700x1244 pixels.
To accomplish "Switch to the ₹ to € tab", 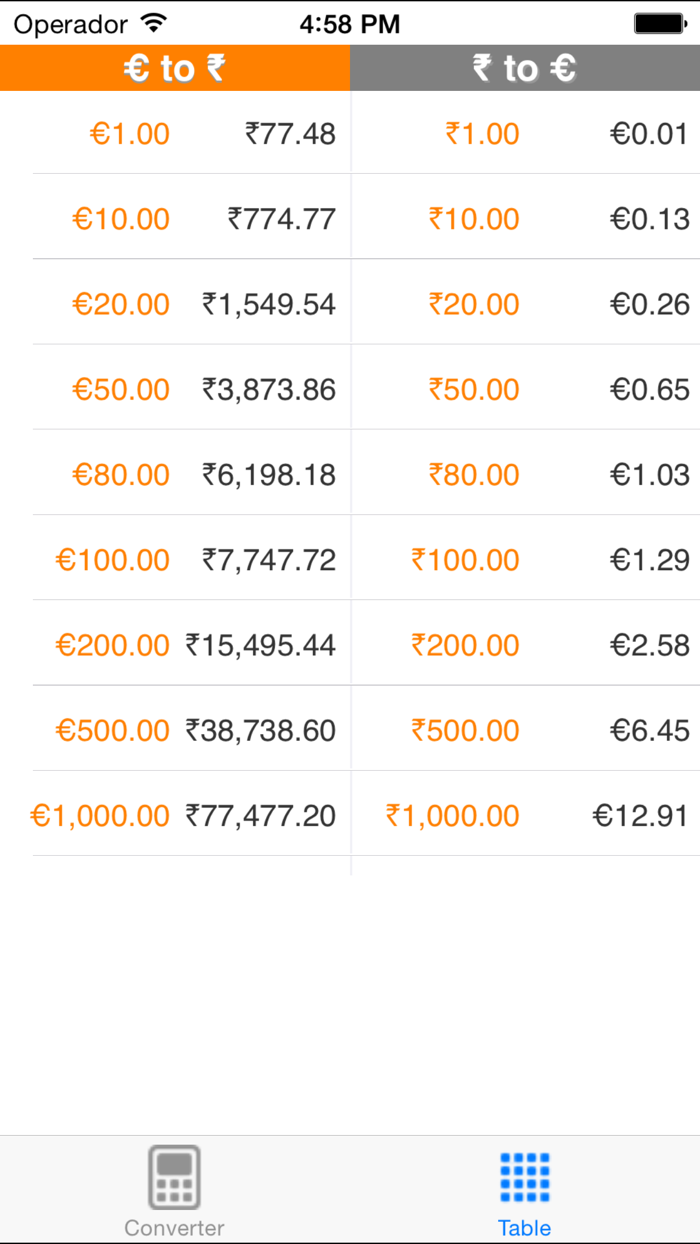I will 524,67.
